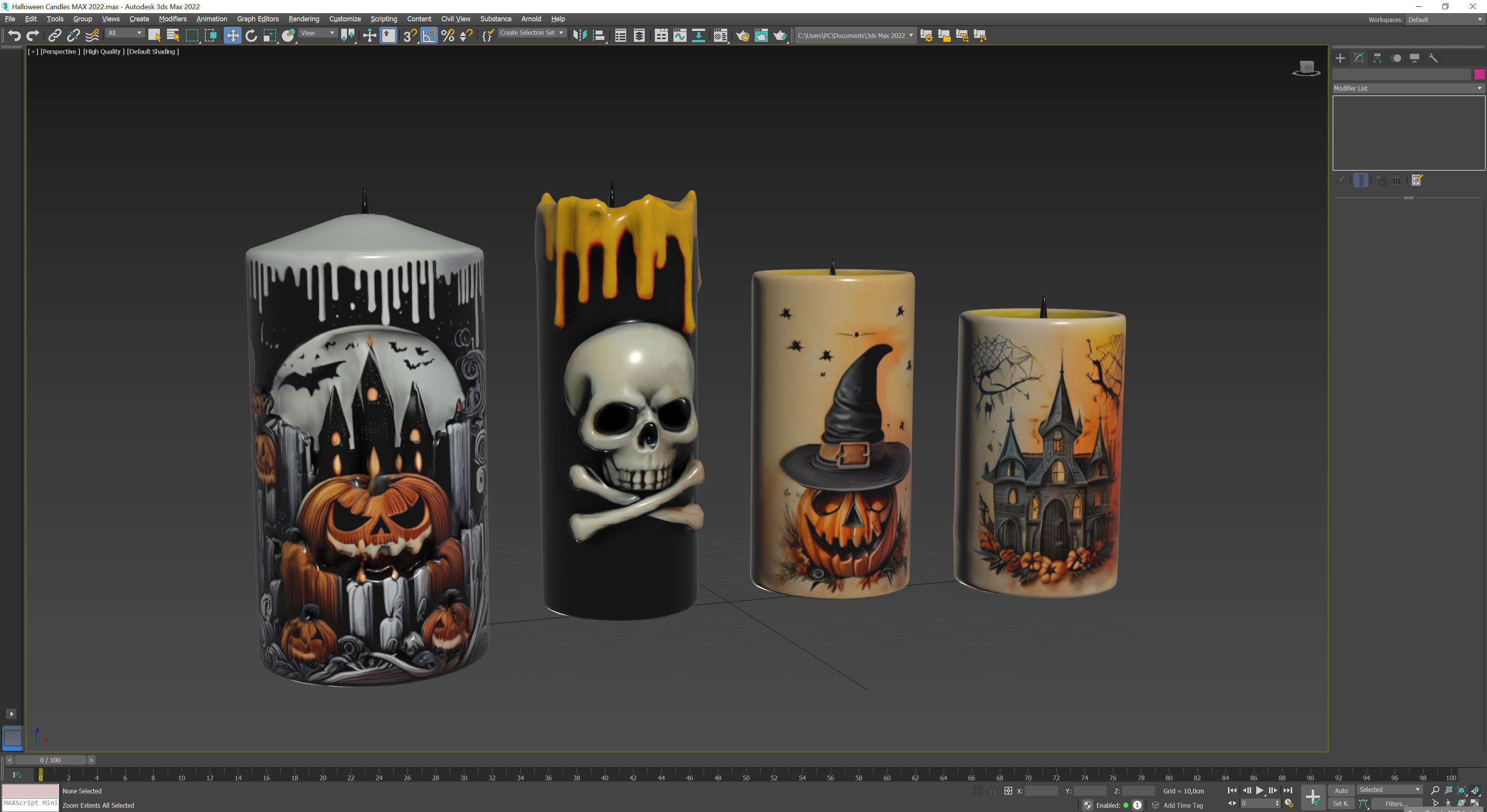
Task: Click the Align tool icon
Action: [599, 36]
